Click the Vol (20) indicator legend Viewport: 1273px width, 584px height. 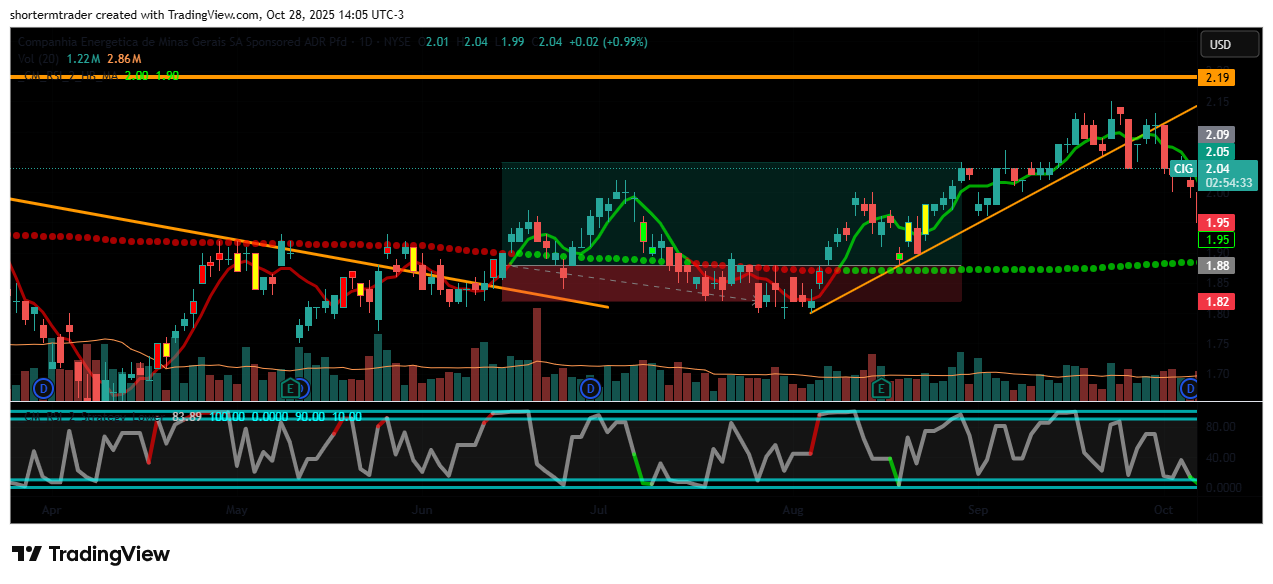(40, 59)
